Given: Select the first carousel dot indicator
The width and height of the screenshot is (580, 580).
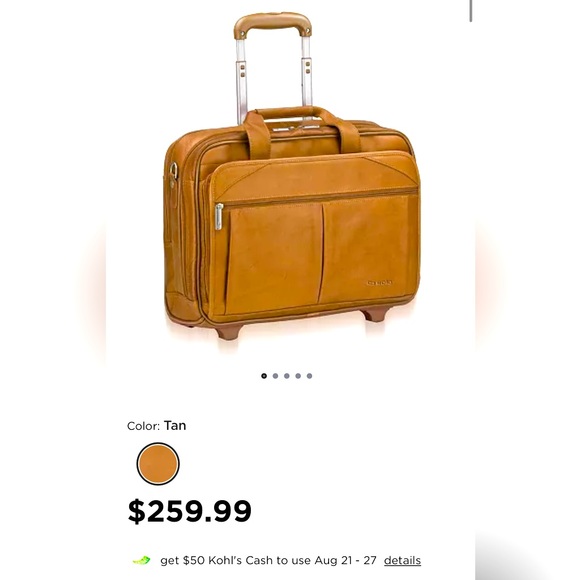Looking at the screenshot, I should 264,376.
